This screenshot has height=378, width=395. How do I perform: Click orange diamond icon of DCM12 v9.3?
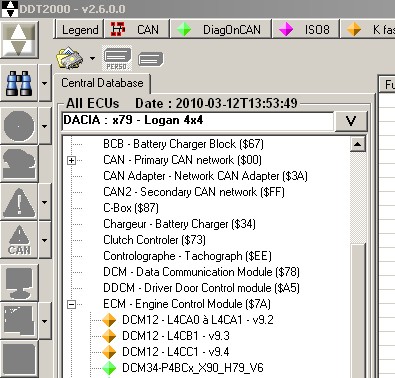pyautogui.click(x=109, y=336)
